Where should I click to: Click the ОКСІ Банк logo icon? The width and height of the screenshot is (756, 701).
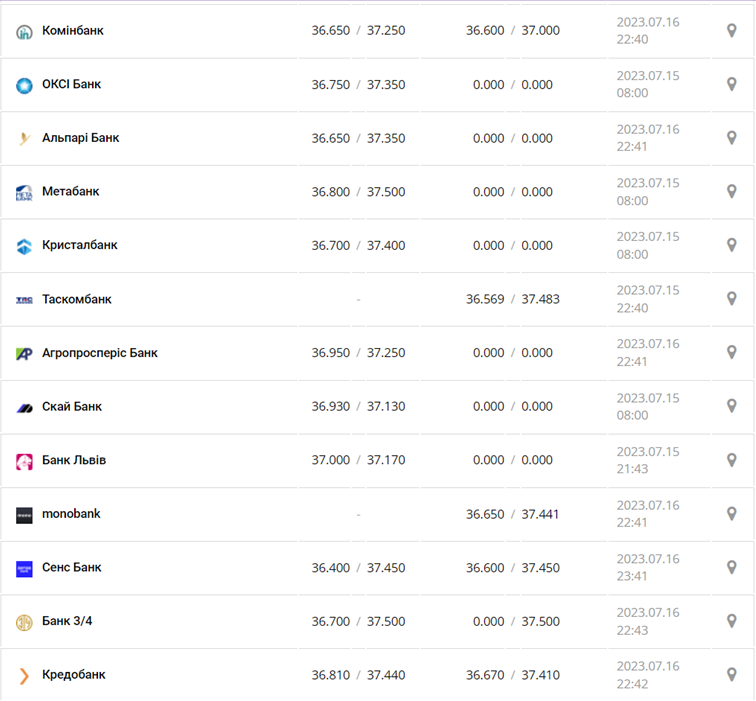pyautogui.click(x=24, y=86)
